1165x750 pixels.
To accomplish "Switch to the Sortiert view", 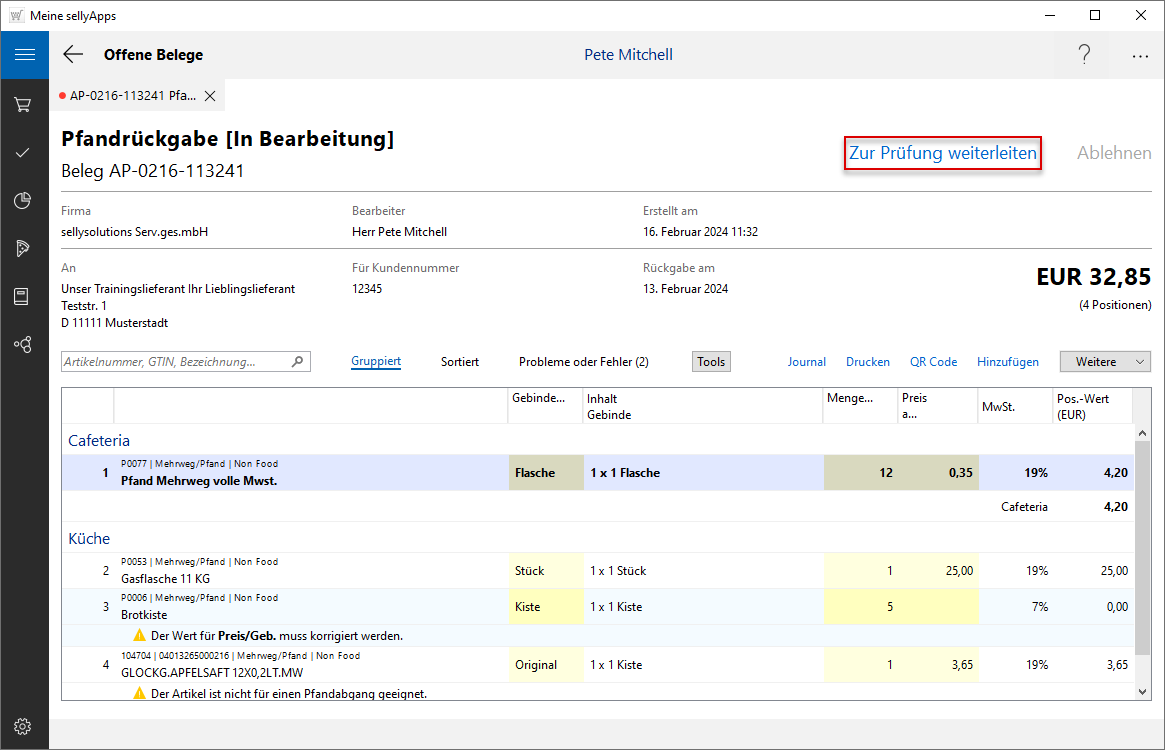I will point(459,362).
